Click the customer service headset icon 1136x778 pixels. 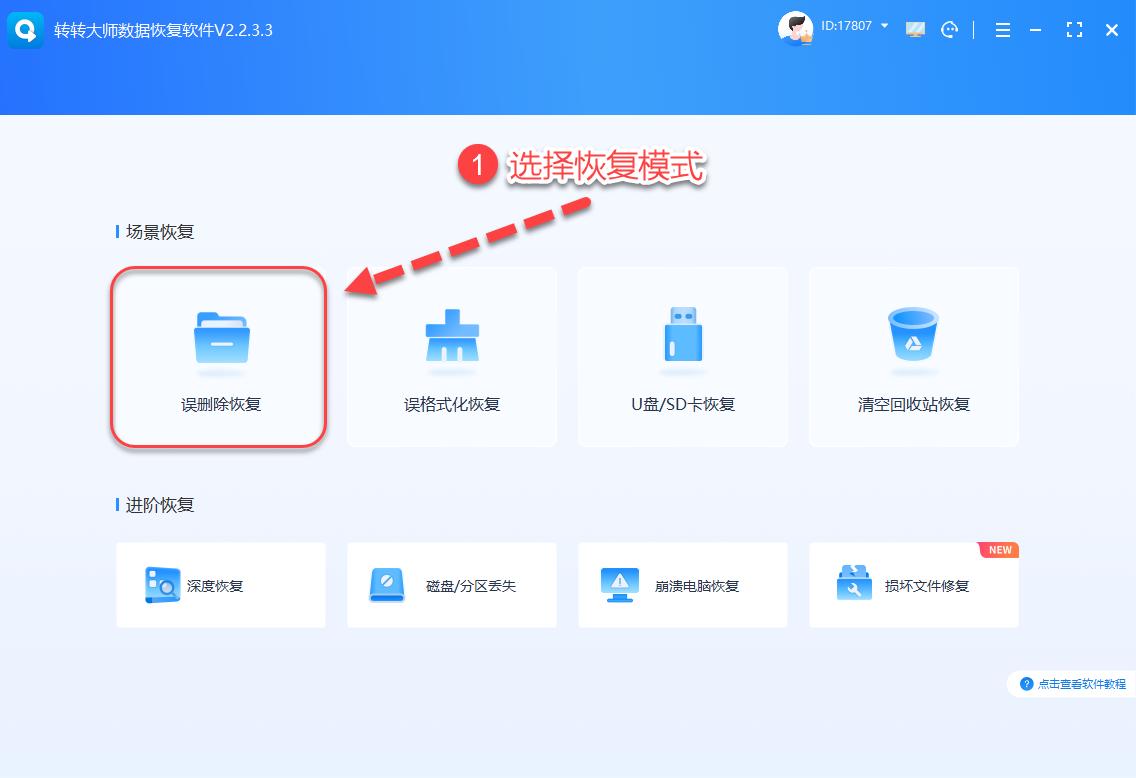coord(949,30)
